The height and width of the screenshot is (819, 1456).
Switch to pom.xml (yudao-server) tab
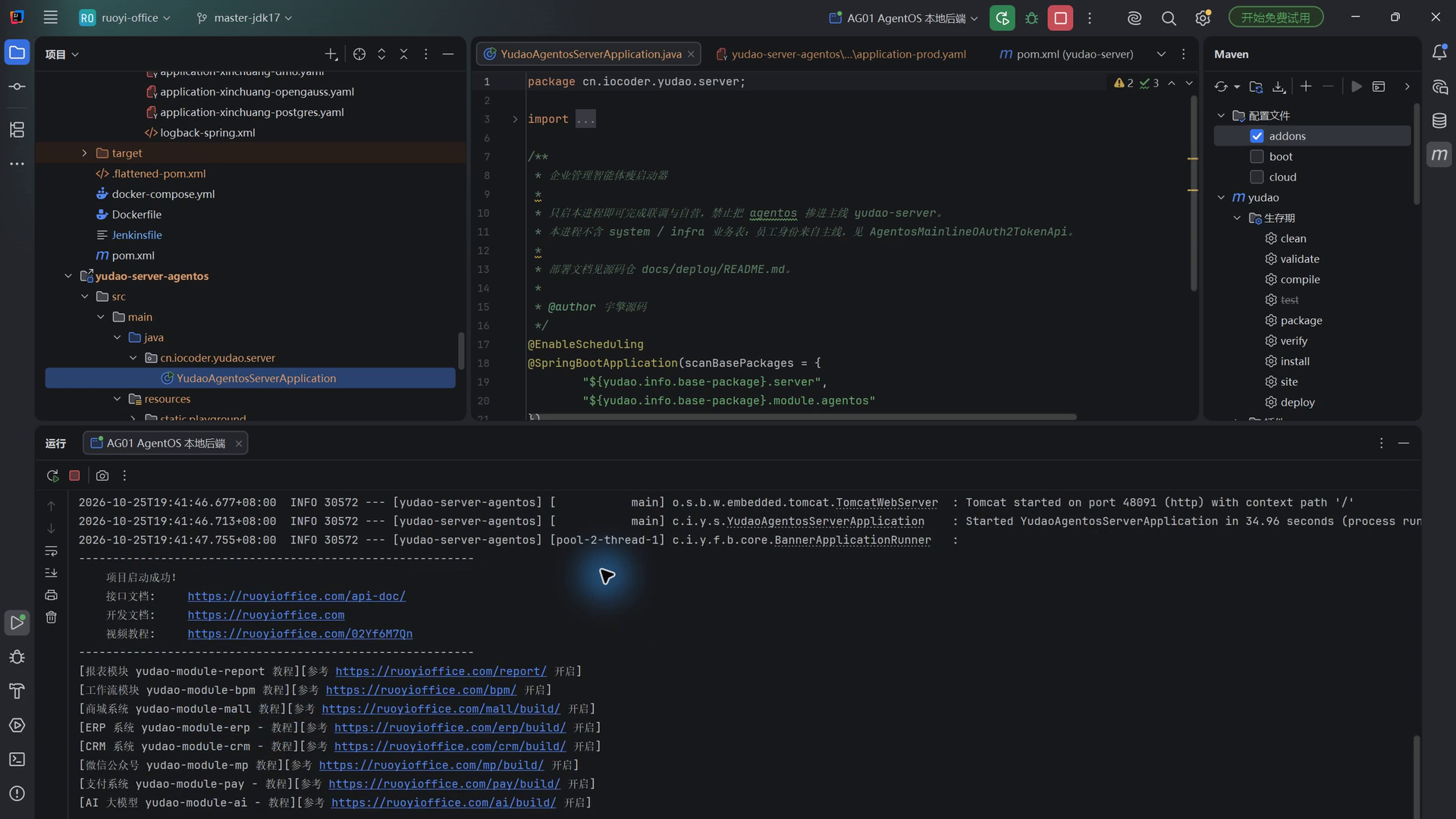point(1066,54)
